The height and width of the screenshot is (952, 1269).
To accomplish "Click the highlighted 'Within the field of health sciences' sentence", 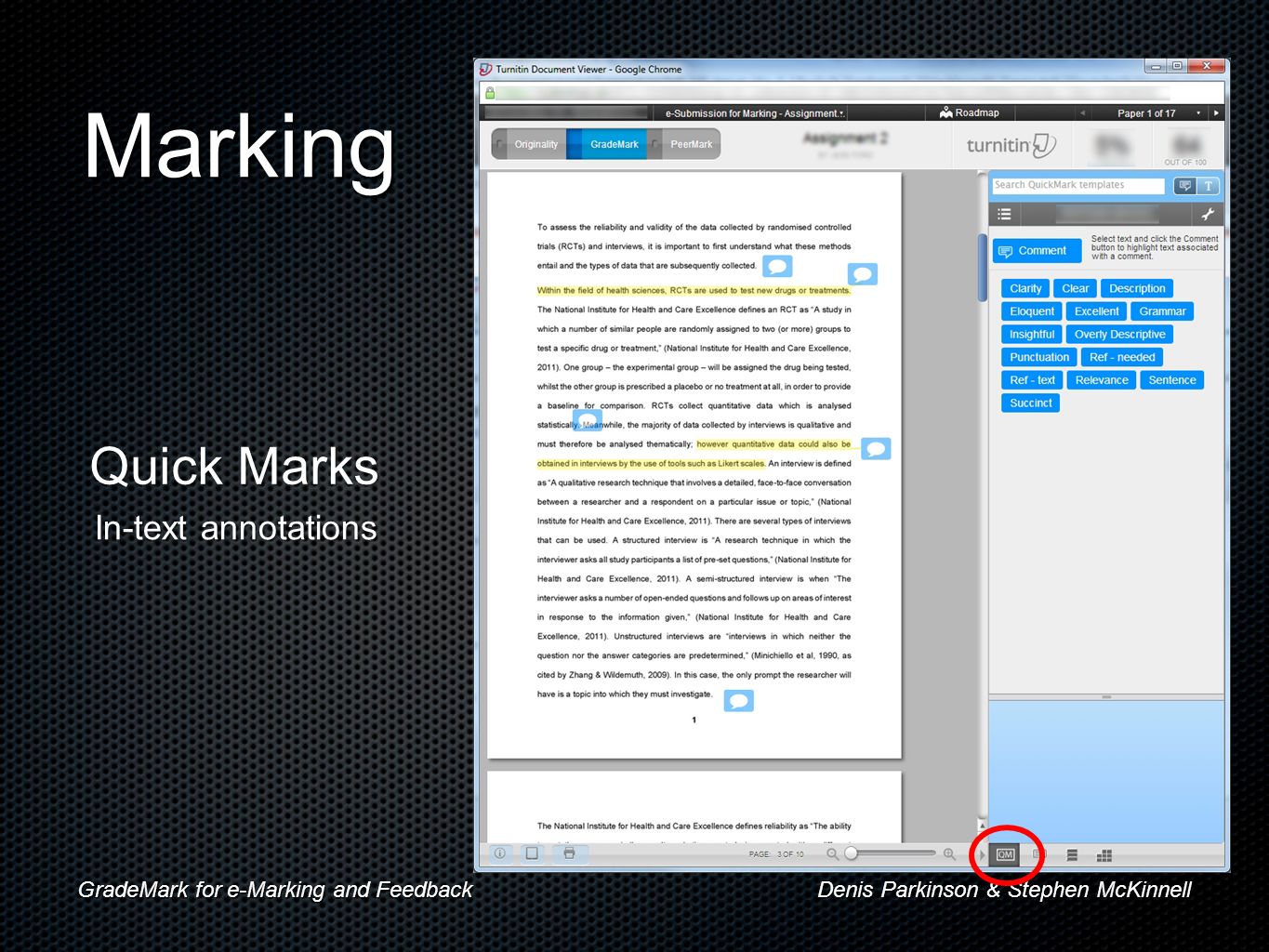I will [x=694, y=290].
